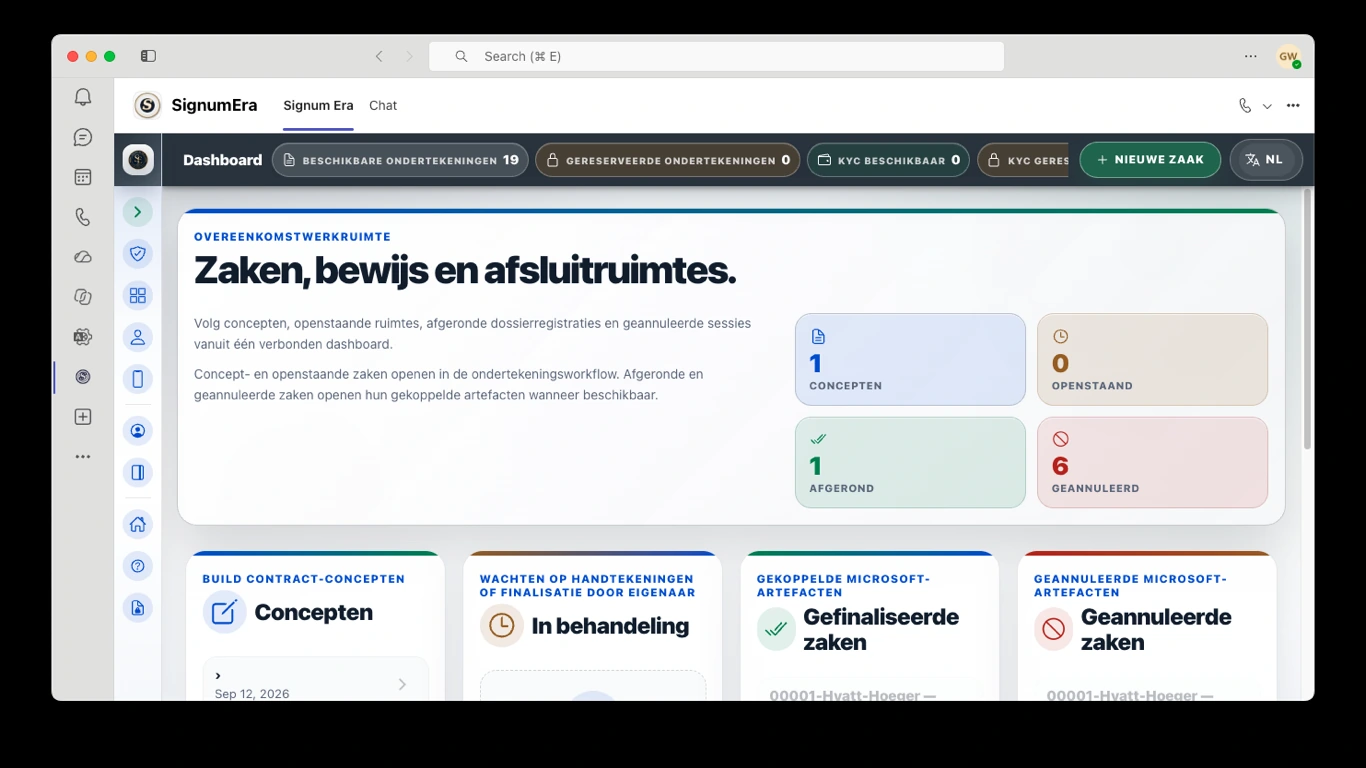Open the Concepten stat card

(910, 360)
